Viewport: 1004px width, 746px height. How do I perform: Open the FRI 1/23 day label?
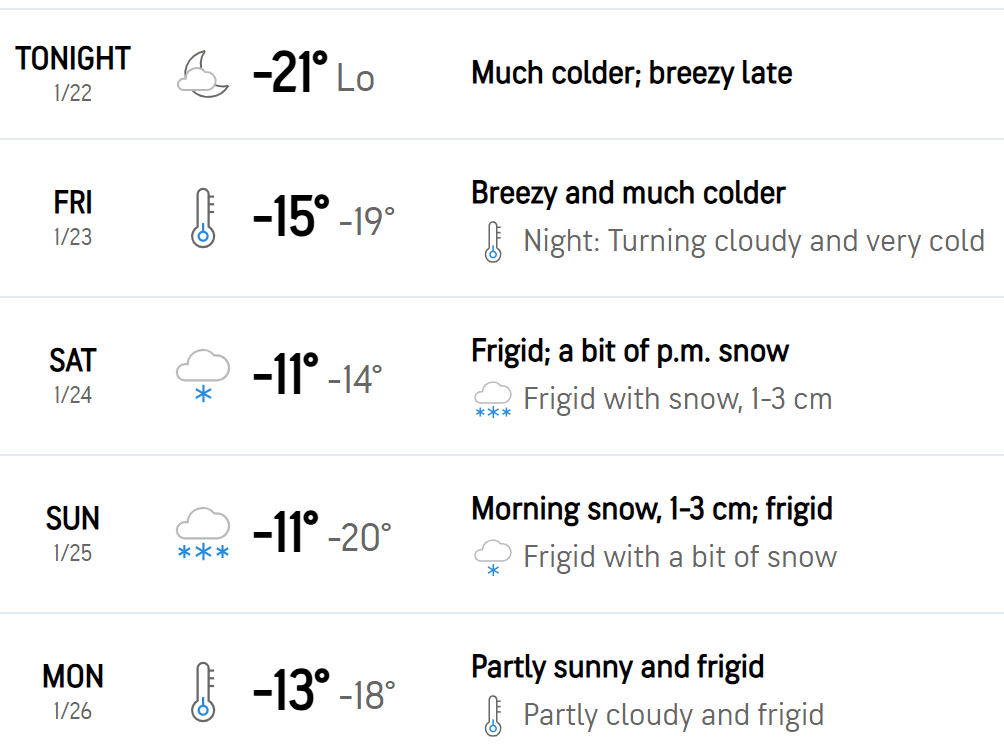(73, 216)
